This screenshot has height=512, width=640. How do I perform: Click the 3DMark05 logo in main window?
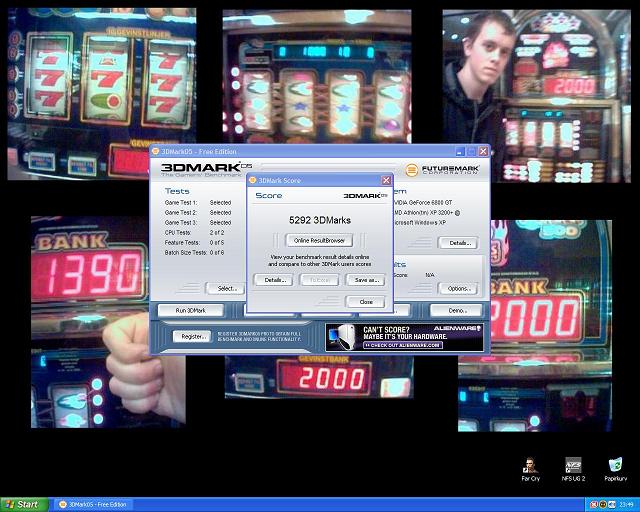(206, 169)
